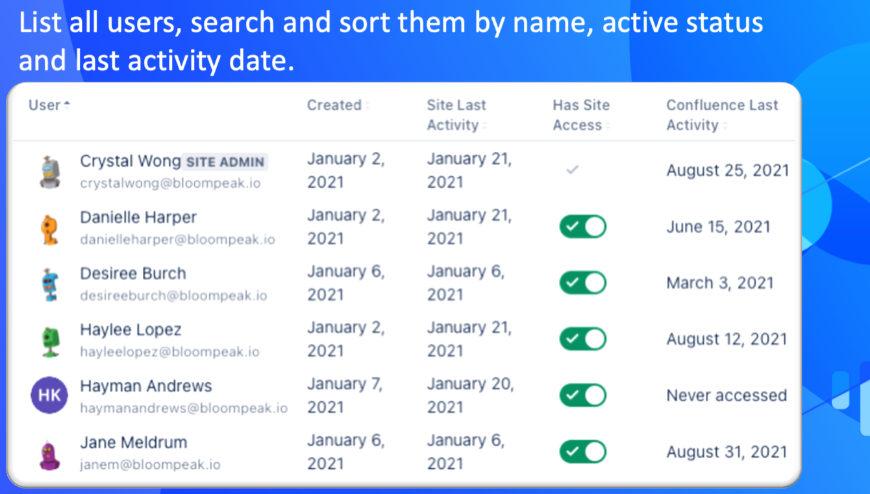
Task: Click Jane Meldrum's purple avatar icon
Action: tap(48, 453)
